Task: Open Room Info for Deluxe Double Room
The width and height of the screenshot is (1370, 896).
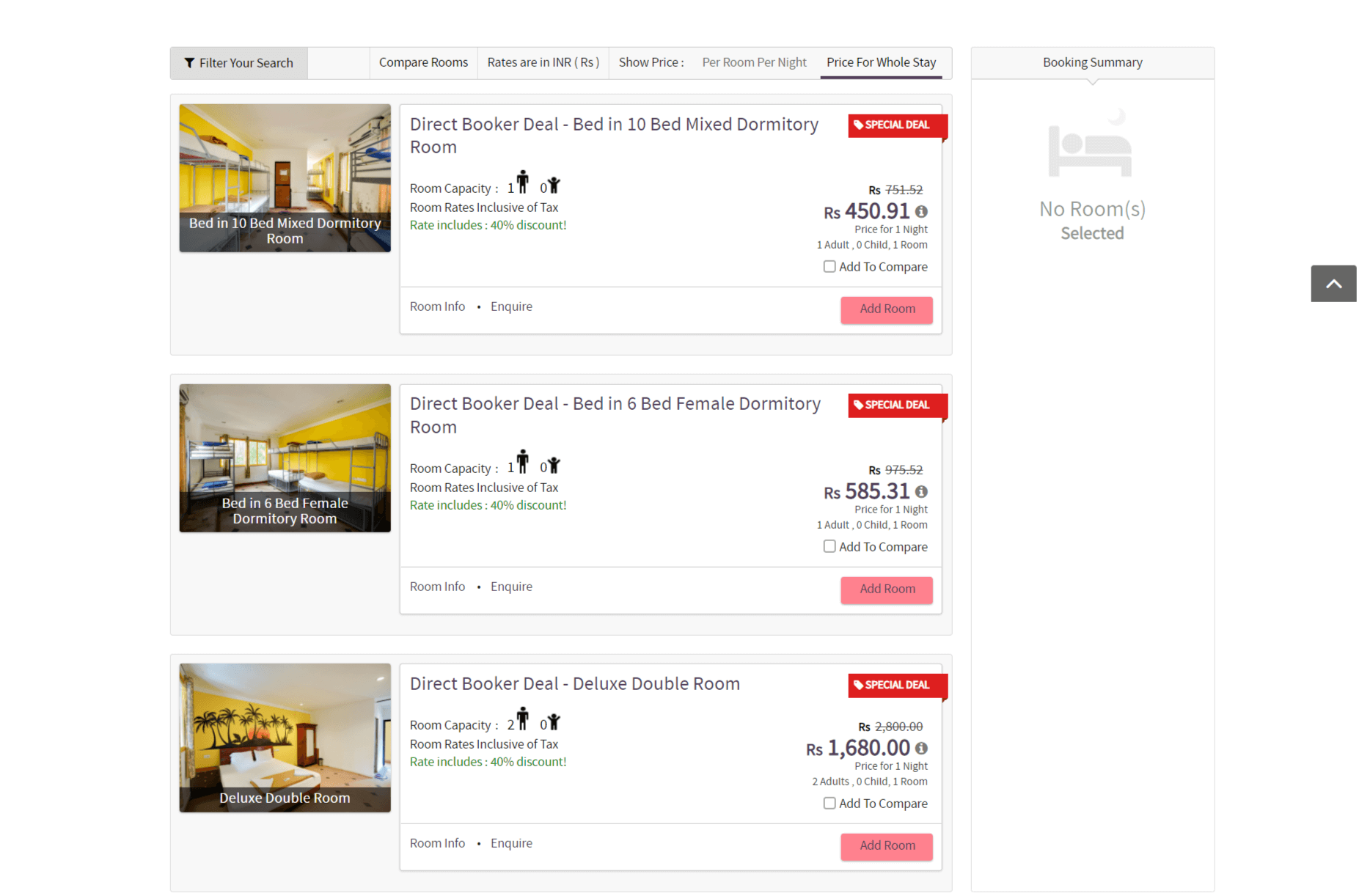Action: click(437, 844)
